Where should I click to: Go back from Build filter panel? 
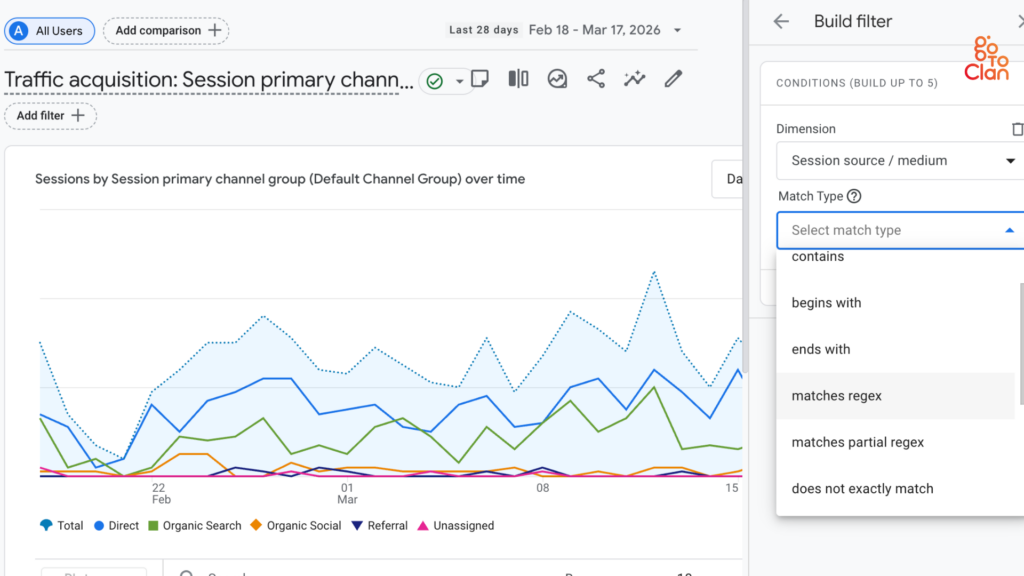click(780, 21)
